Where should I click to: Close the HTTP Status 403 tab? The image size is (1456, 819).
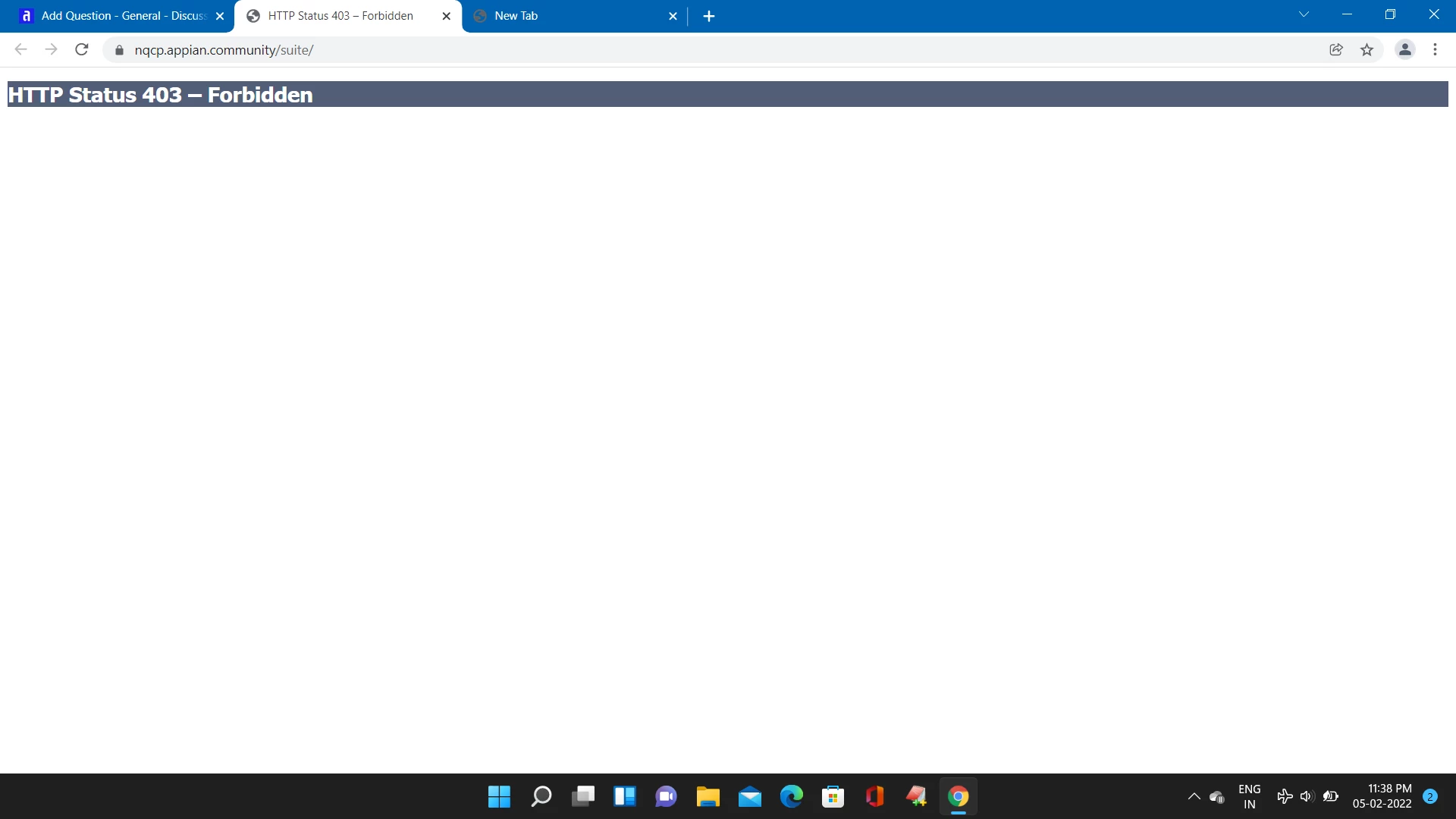coord(447,16)
